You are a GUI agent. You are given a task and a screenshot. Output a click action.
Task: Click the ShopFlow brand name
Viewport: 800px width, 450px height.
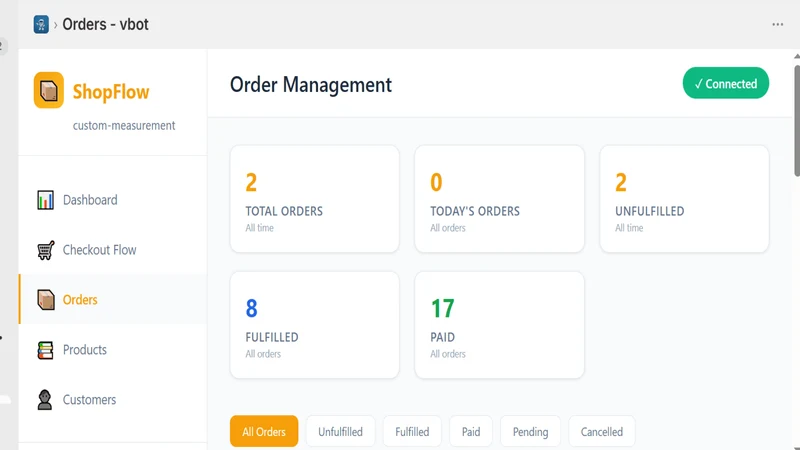111,92
